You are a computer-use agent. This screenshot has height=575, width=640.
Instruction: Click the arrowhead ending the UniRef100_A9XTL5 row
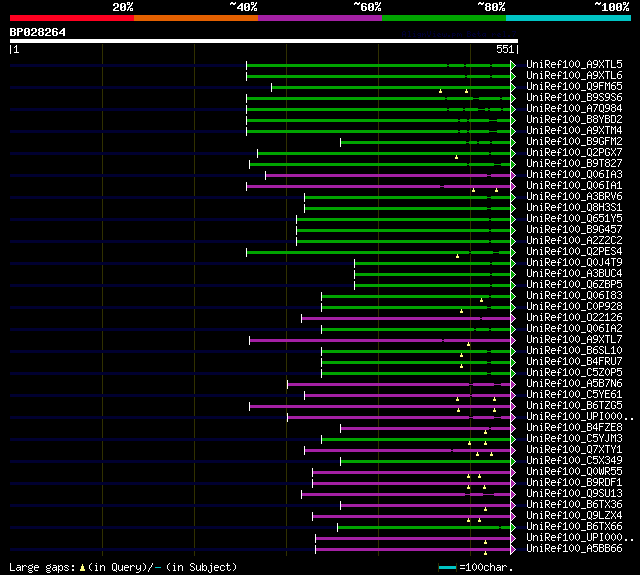coord(513,65)
